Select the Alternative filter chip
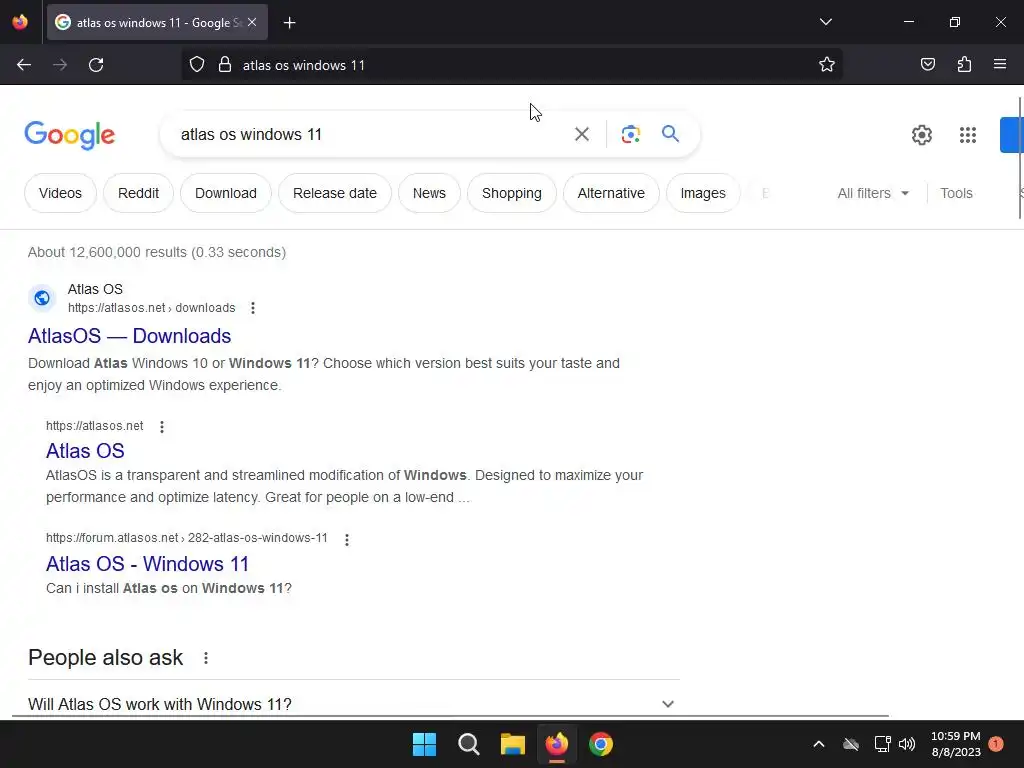The width and height of the screenshot is (1024, 768). click(611, 193)
